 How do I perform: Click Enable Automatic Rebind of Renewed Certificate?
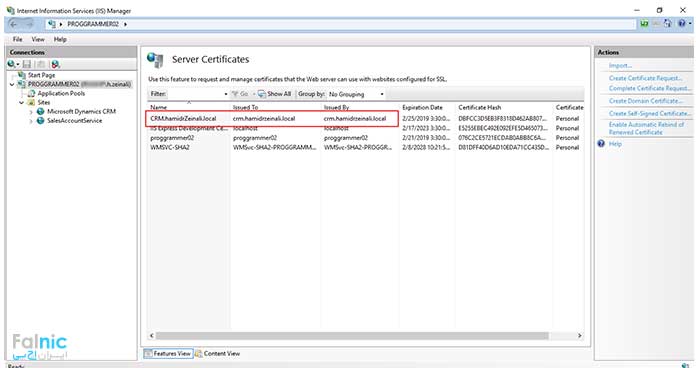point(646,128)
